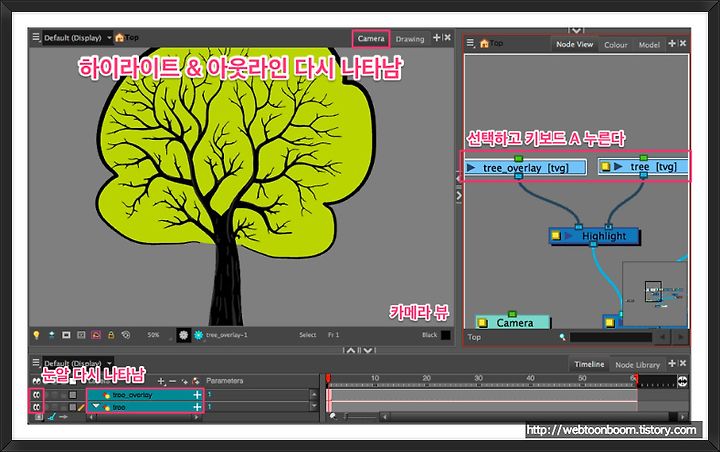Click the square box left of the tree layer name
This screenshot has width=720, height=452.
coord(73,407)
